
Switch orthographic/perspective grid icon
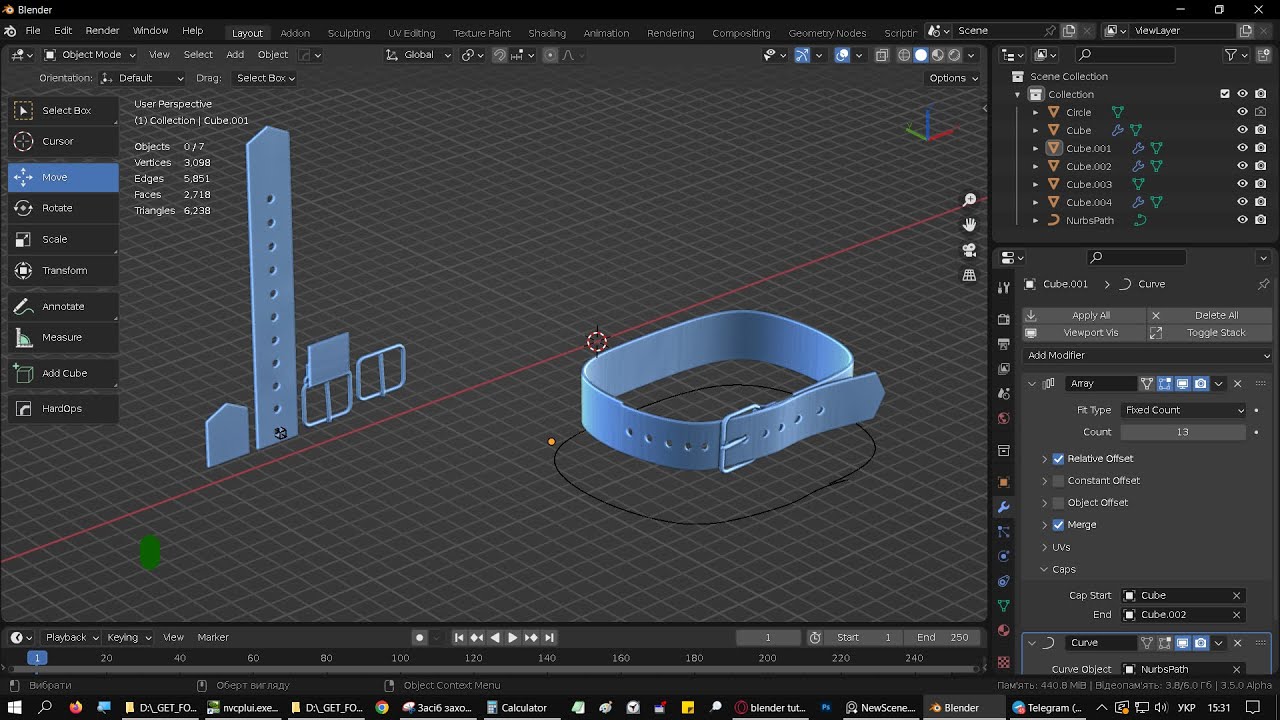coord(969,275)
